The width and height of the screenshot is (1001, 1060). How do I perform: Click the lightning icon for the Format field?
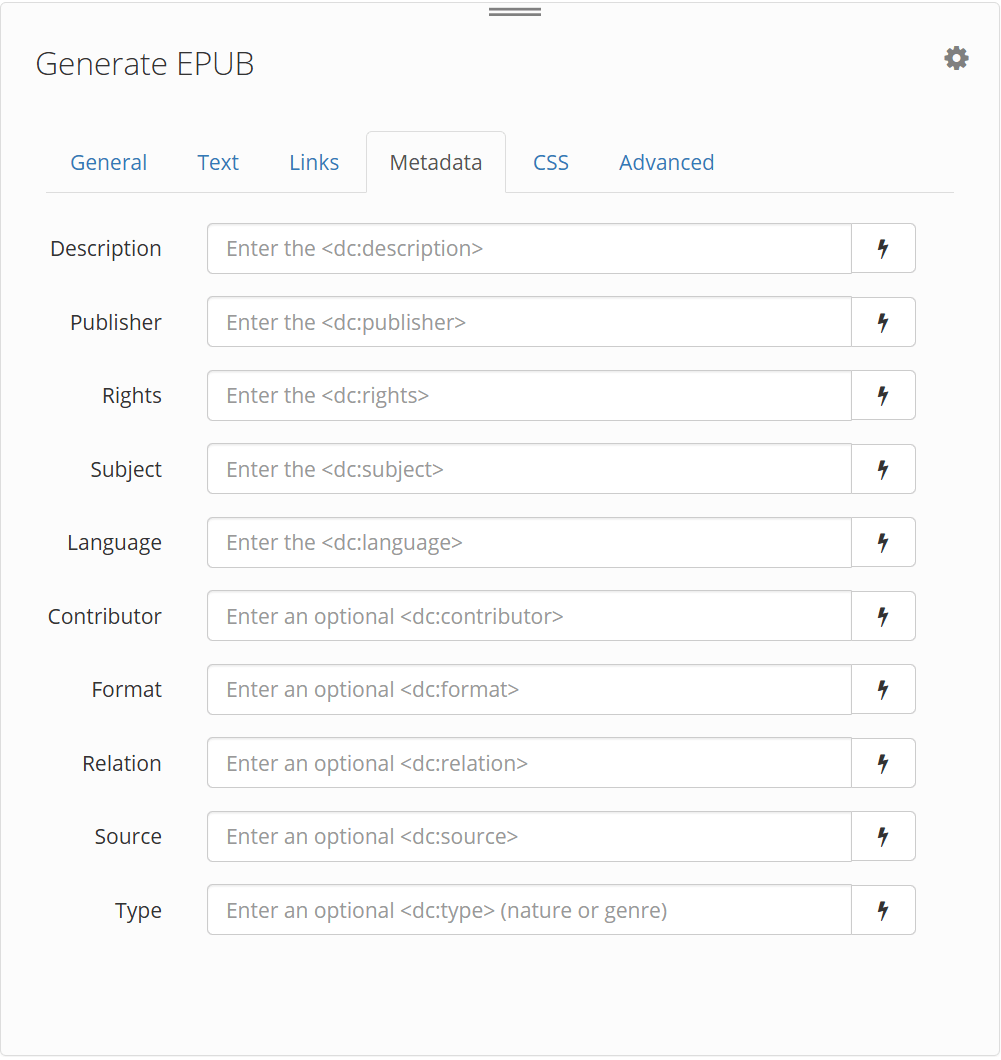click(x=883, y=689)
